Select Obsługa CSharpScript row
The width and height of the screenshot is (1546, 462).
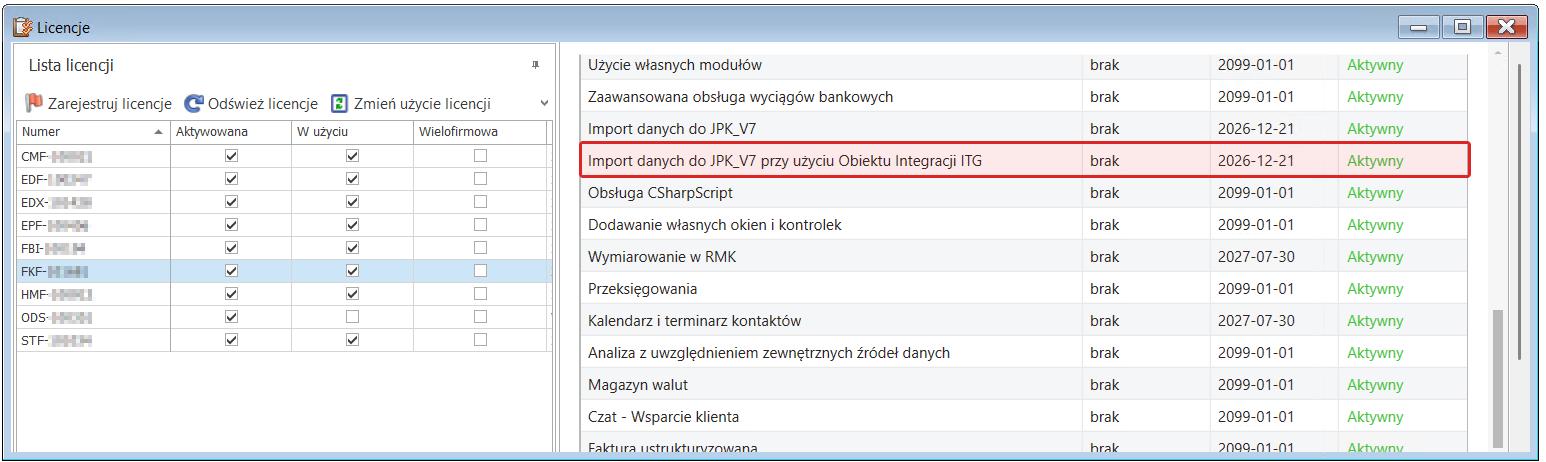click(1025, 193)
